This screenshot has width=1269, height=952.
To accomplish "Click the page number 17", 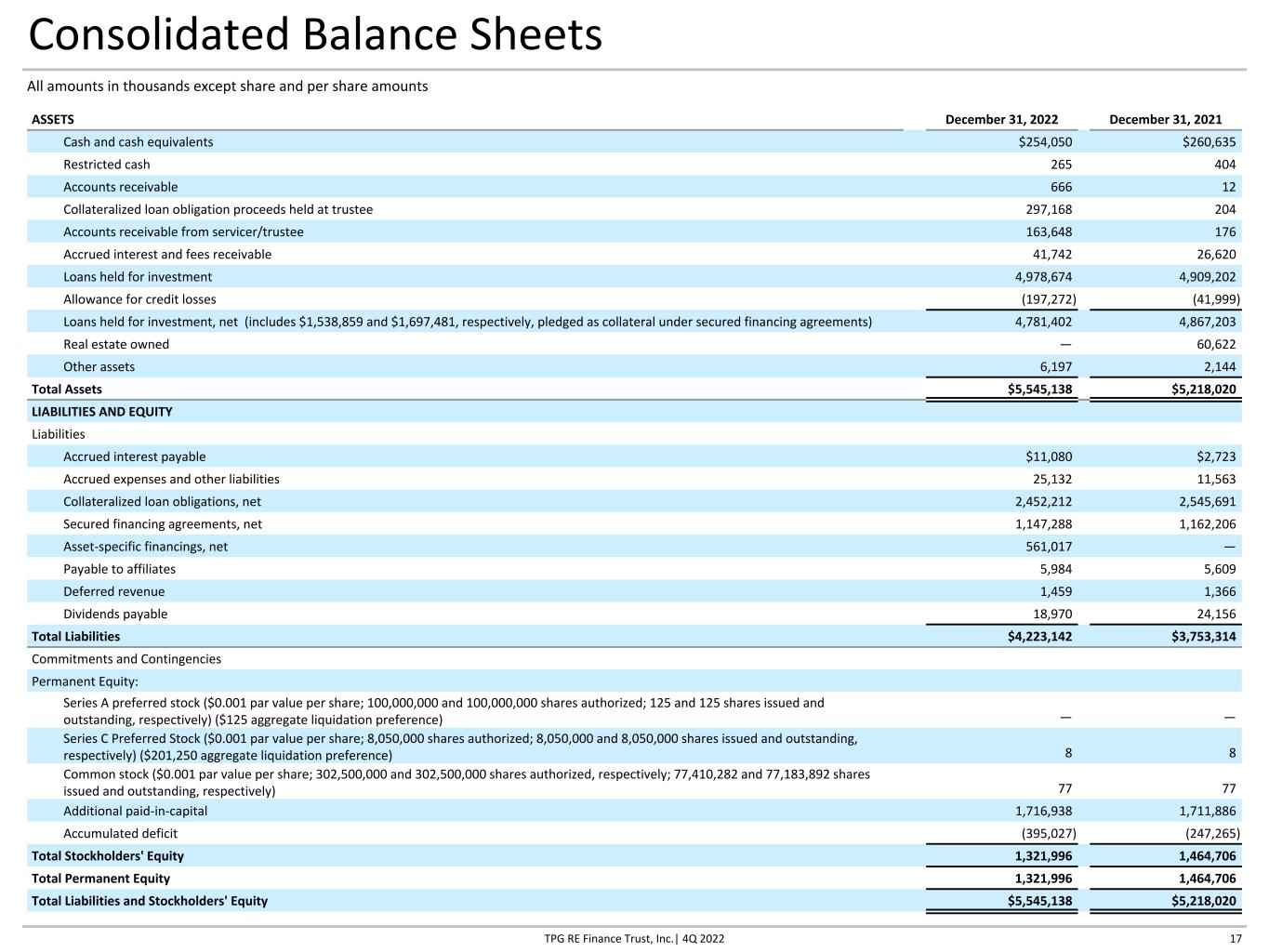I will (1236, 938).
